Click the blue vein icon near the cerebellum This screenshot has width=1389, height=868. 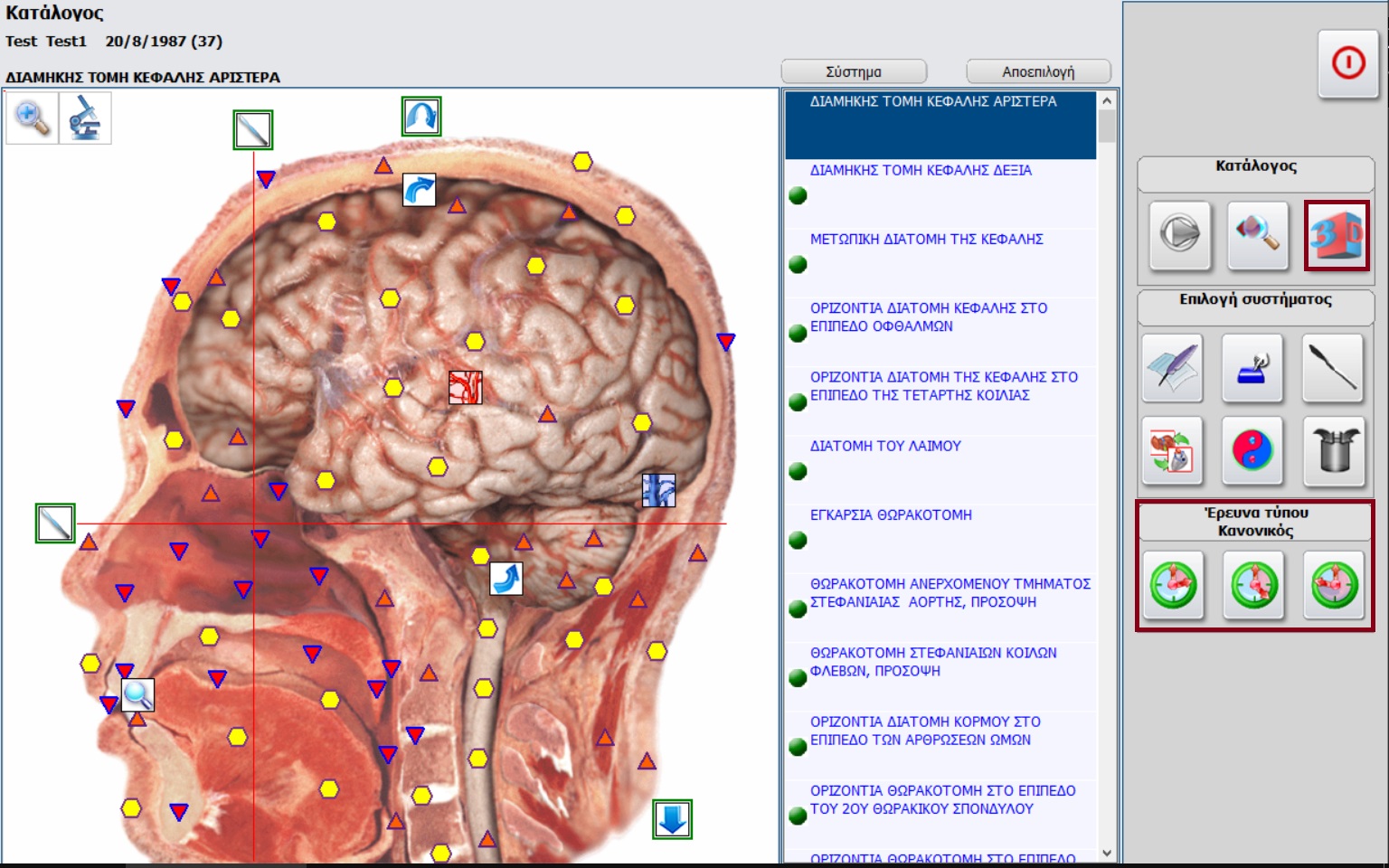[x=658, y=490]
